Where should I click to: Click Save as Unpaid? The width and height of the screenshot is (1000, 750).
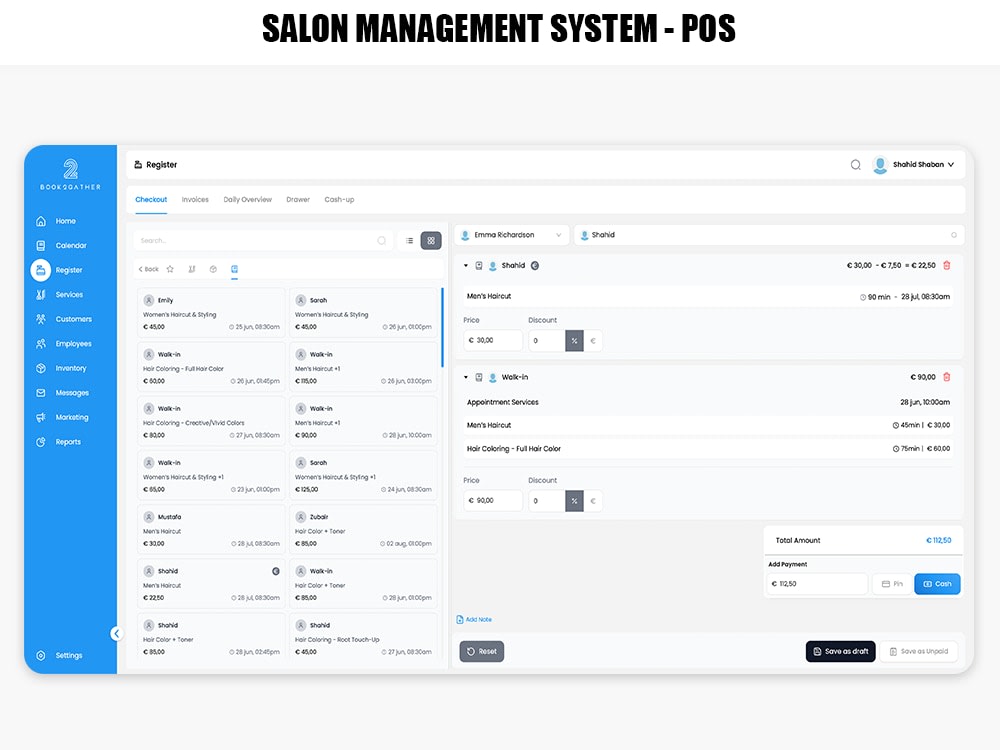[x=918, y=652]
